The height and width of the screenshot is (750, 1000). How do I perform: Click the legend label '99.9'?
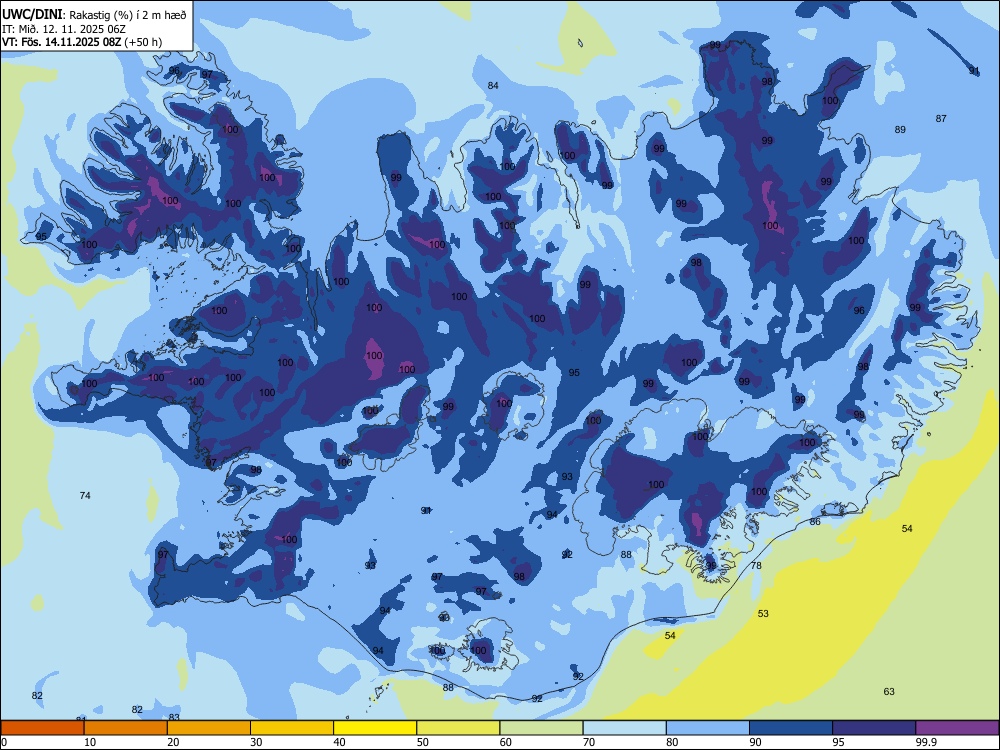tap(927, 742)
